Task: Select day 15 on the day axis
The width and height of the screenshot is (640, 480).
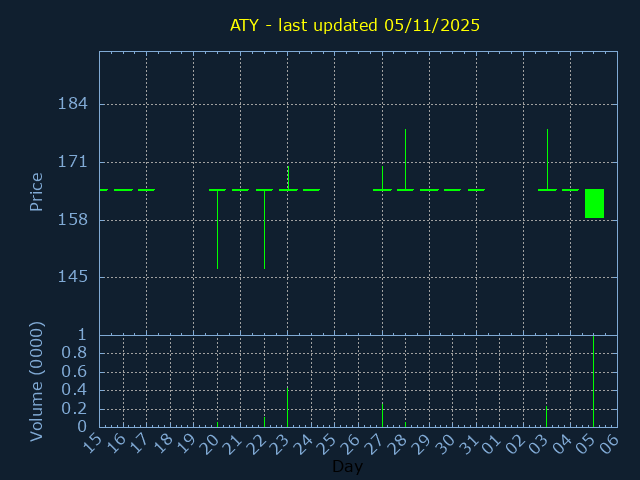Action: [x=92, y=443]
